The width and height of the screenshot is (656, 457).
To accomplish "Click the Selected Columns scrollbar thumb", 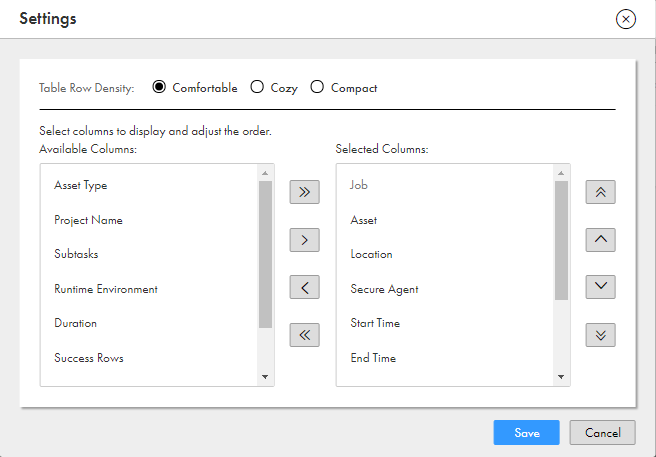I will click(x=561, y=240).
